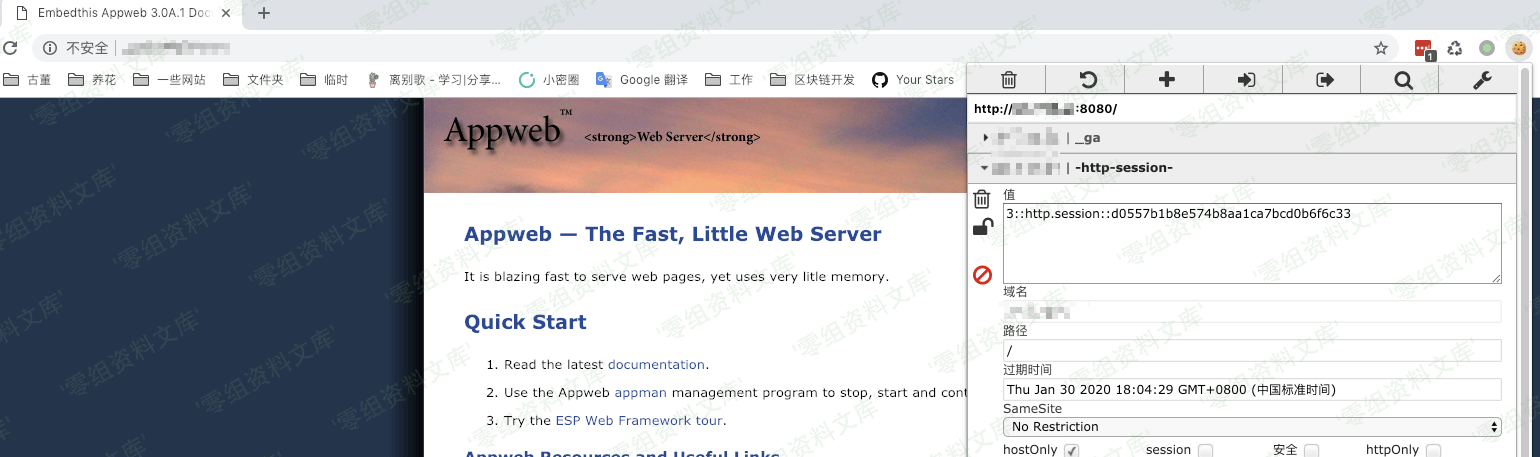Image resolution: width=1540 pixels, height=457 pixels.
Task: Open the wrench settings icon
Action: tap(1482, 80)
